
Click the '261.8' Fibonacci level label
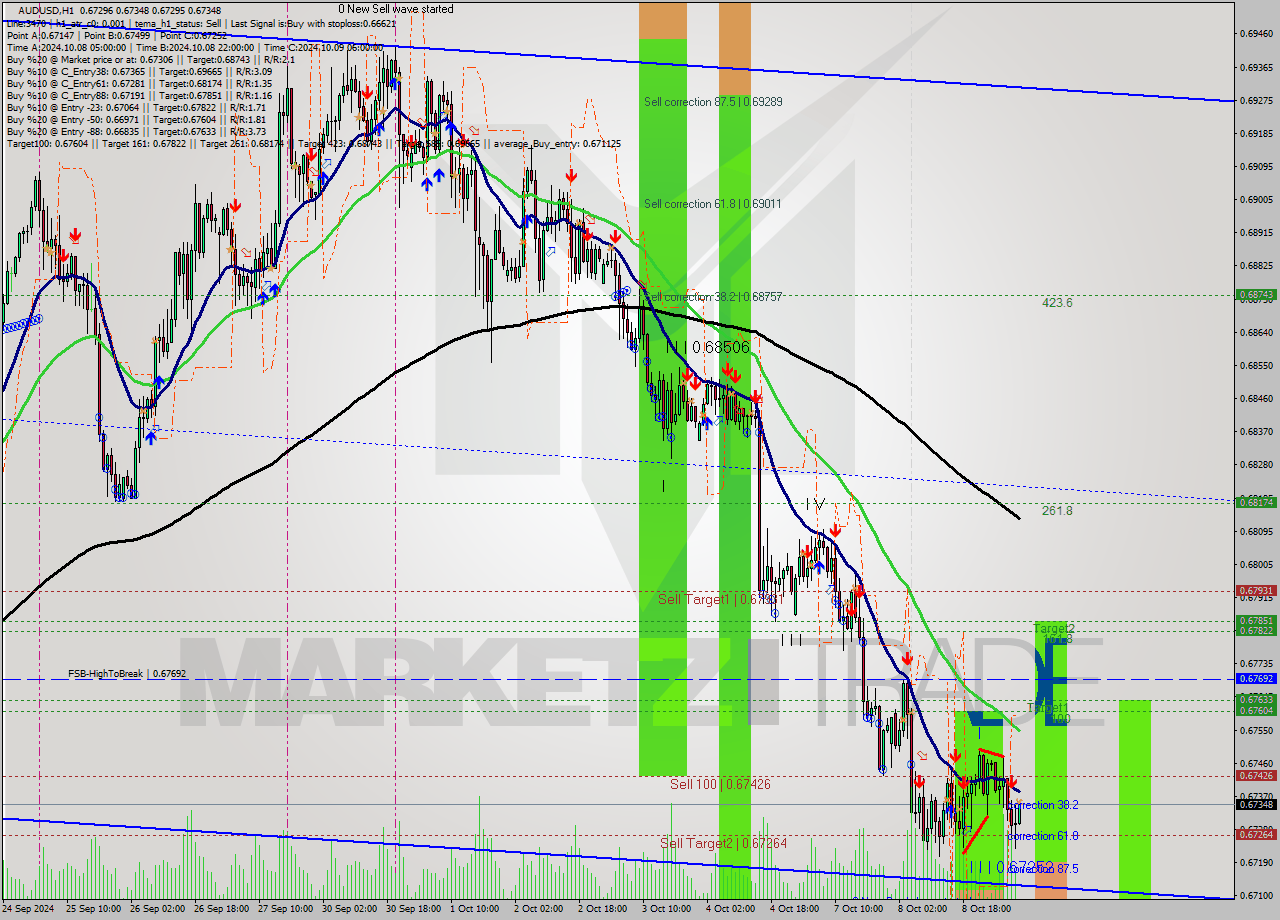click(x=1057, y=510)
